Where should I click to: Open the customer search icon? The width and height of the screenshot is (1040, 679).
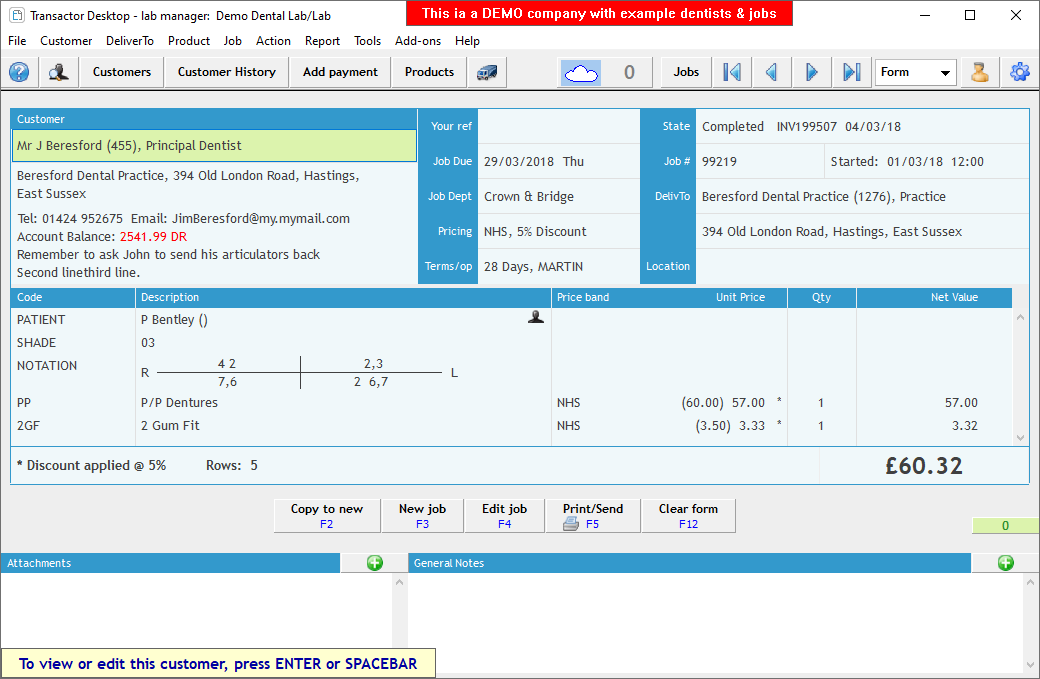59,72
